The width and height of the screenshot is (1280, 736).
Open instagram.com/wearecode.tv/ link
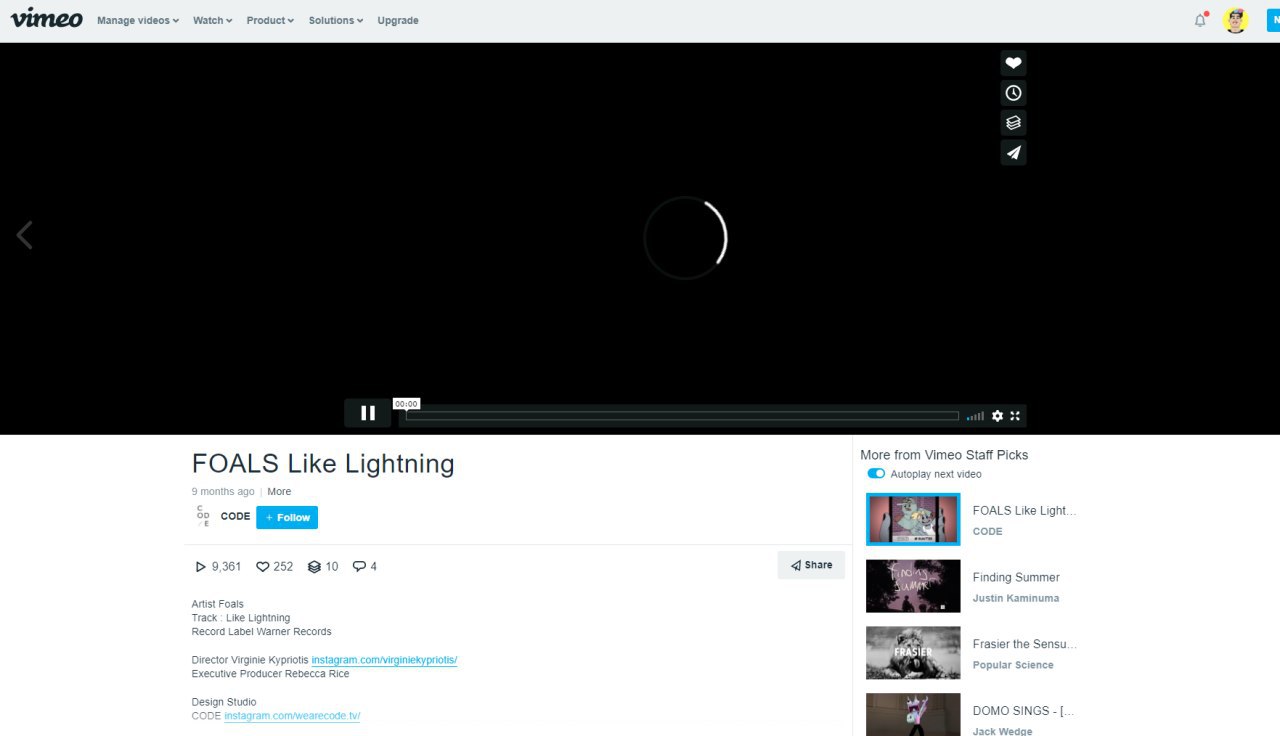[292, 716]
